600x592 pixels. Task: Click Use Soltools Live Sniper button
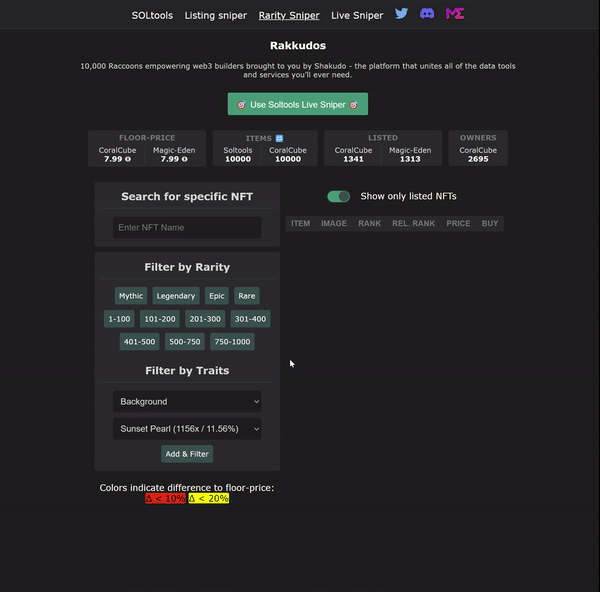click(298, 105)
